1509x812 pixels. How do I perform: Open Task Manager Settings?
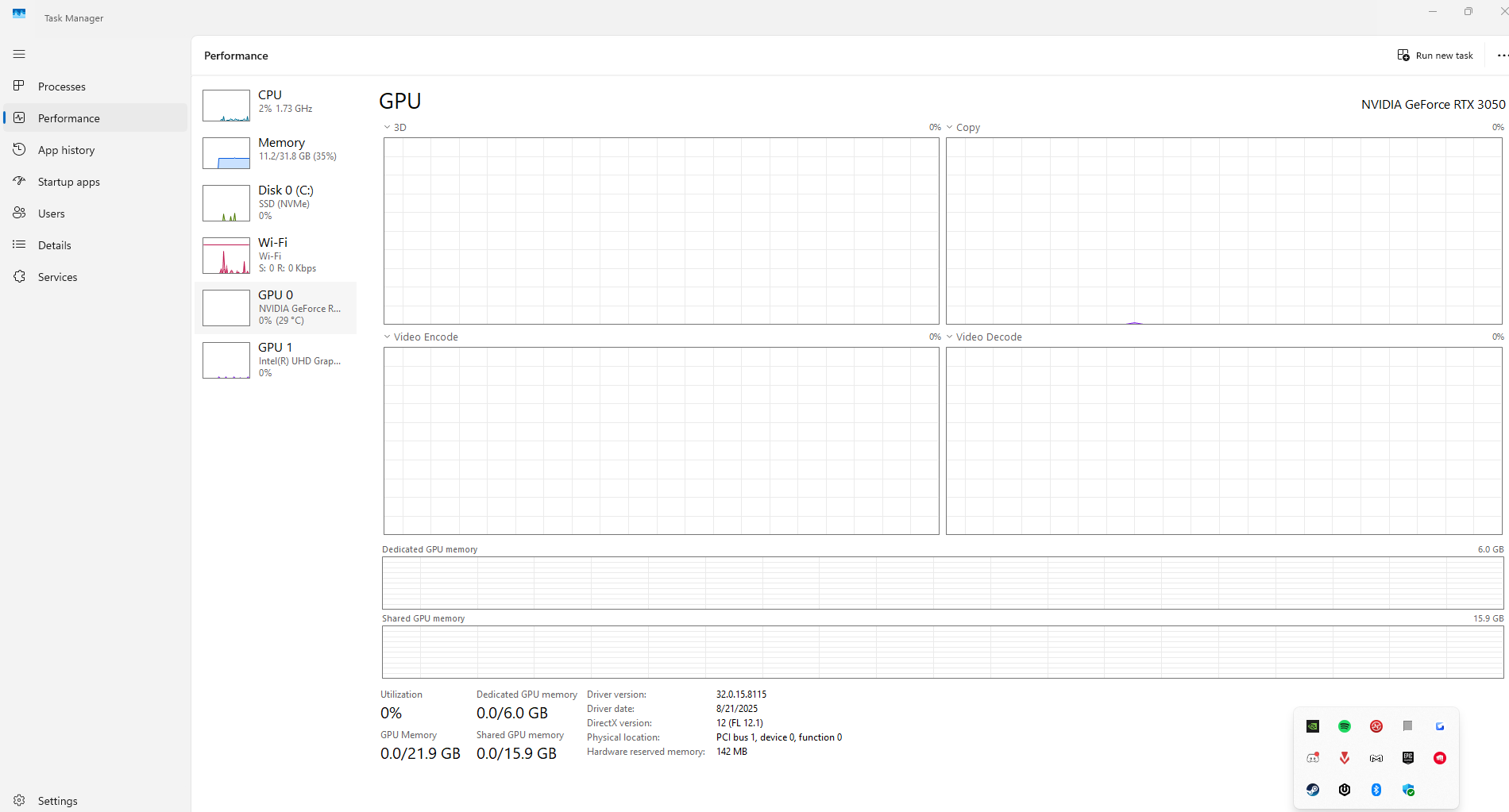point(95,801)
